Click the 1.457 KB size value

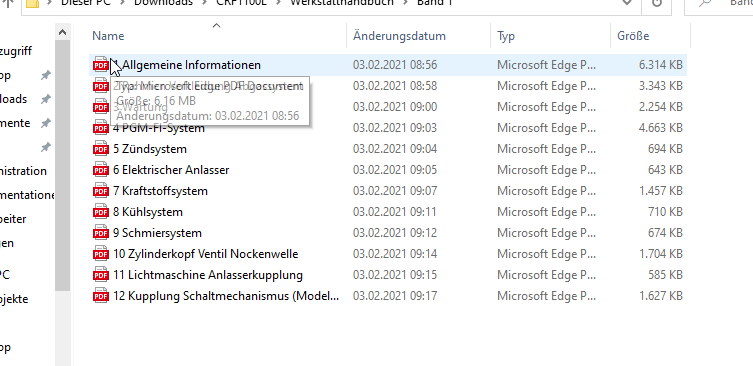point(661,191)
